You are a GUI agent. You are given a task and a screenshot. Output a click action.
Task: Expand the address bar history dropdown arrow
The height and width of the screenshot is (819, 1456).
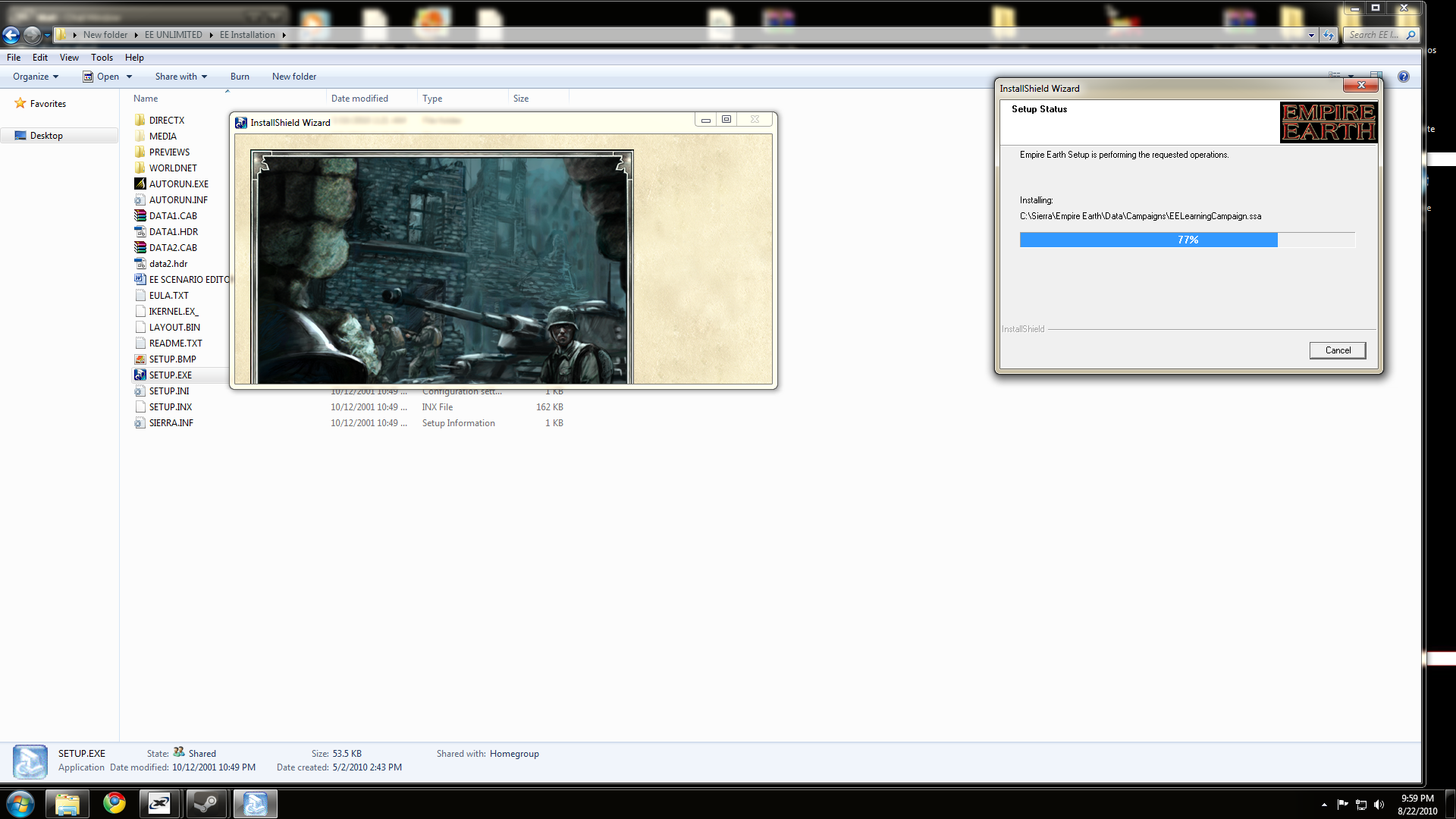(x=1311, y=35)
